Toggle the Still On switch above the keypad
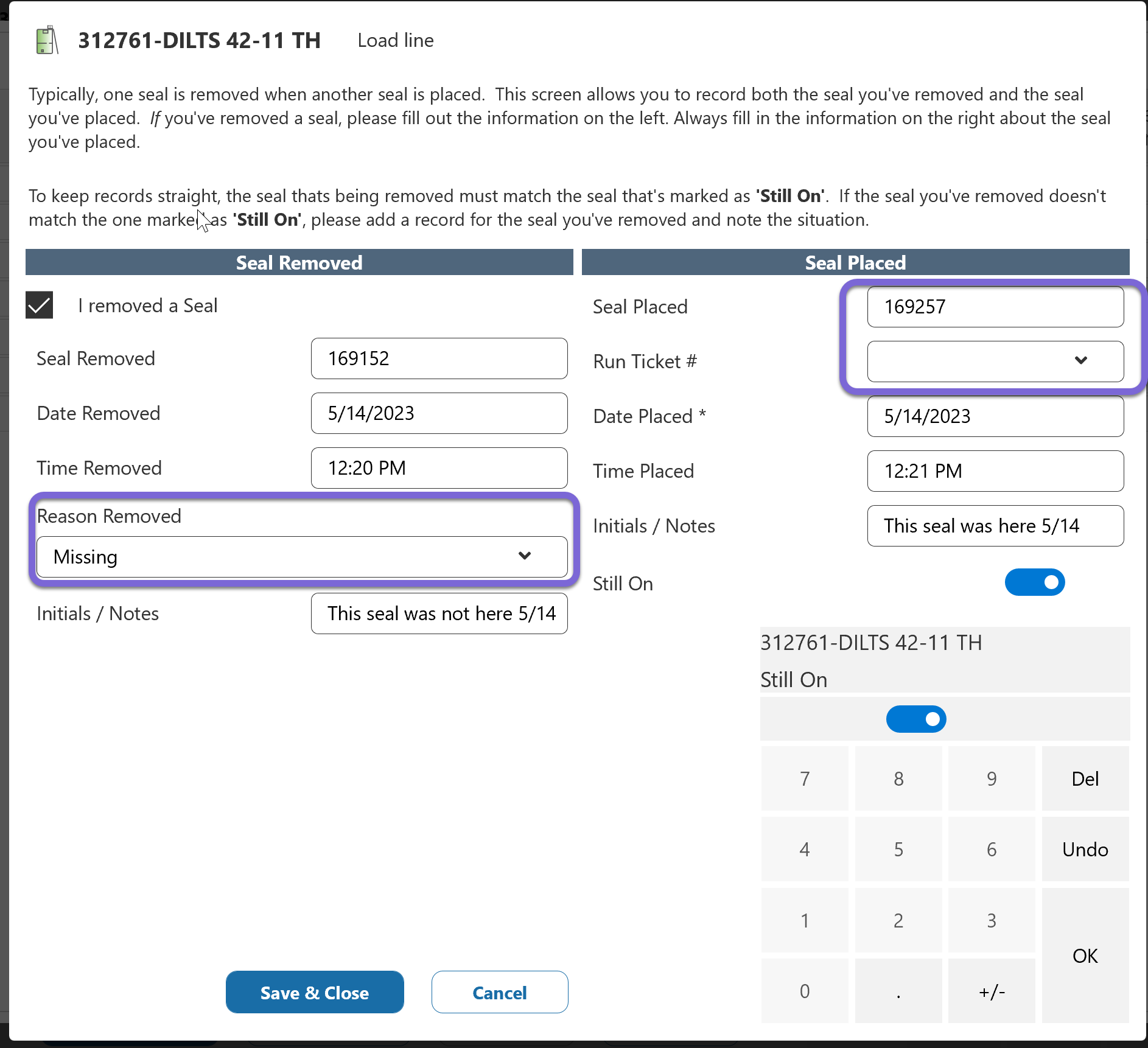Viewport: 1148px width, 1048px height. [915, 719]
